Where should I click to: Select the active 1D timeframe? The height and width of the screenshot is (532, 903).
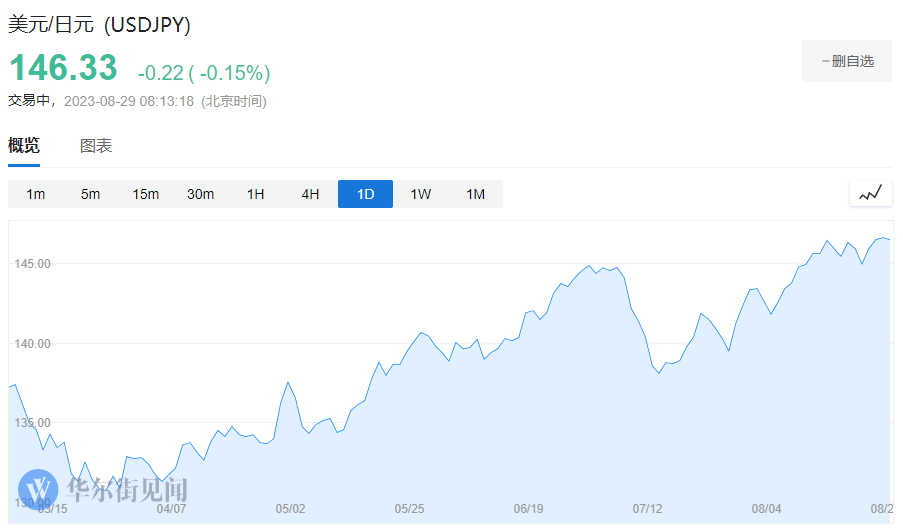(366, 194)
